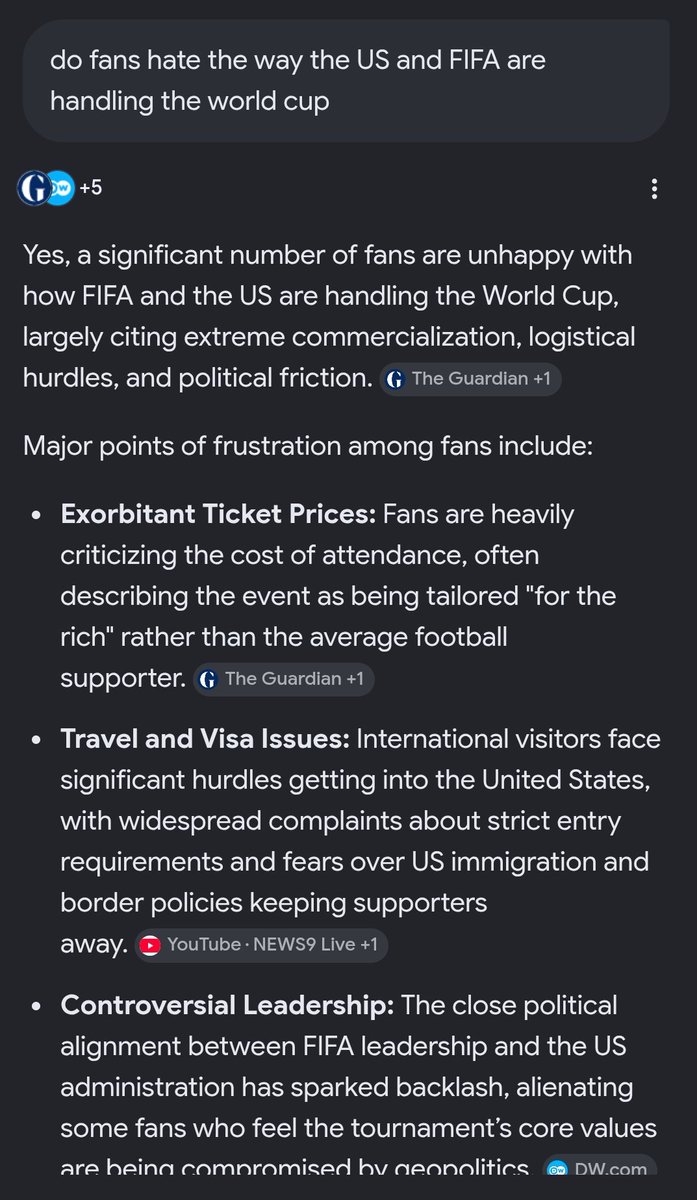Expand "The Guardian +1" citation after the summary paragraph
The height and width of the screenshot is (1200, 697).
tap(471, 380)
